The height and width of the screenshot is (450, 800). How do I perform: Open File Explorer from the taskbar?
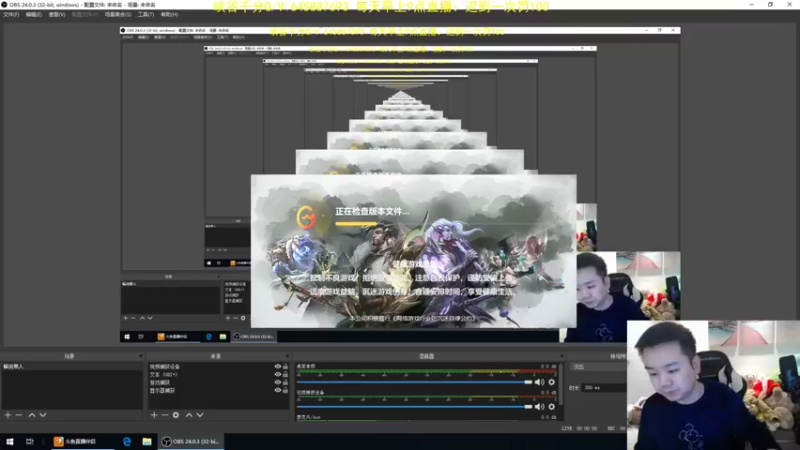[x=147, y=441]
